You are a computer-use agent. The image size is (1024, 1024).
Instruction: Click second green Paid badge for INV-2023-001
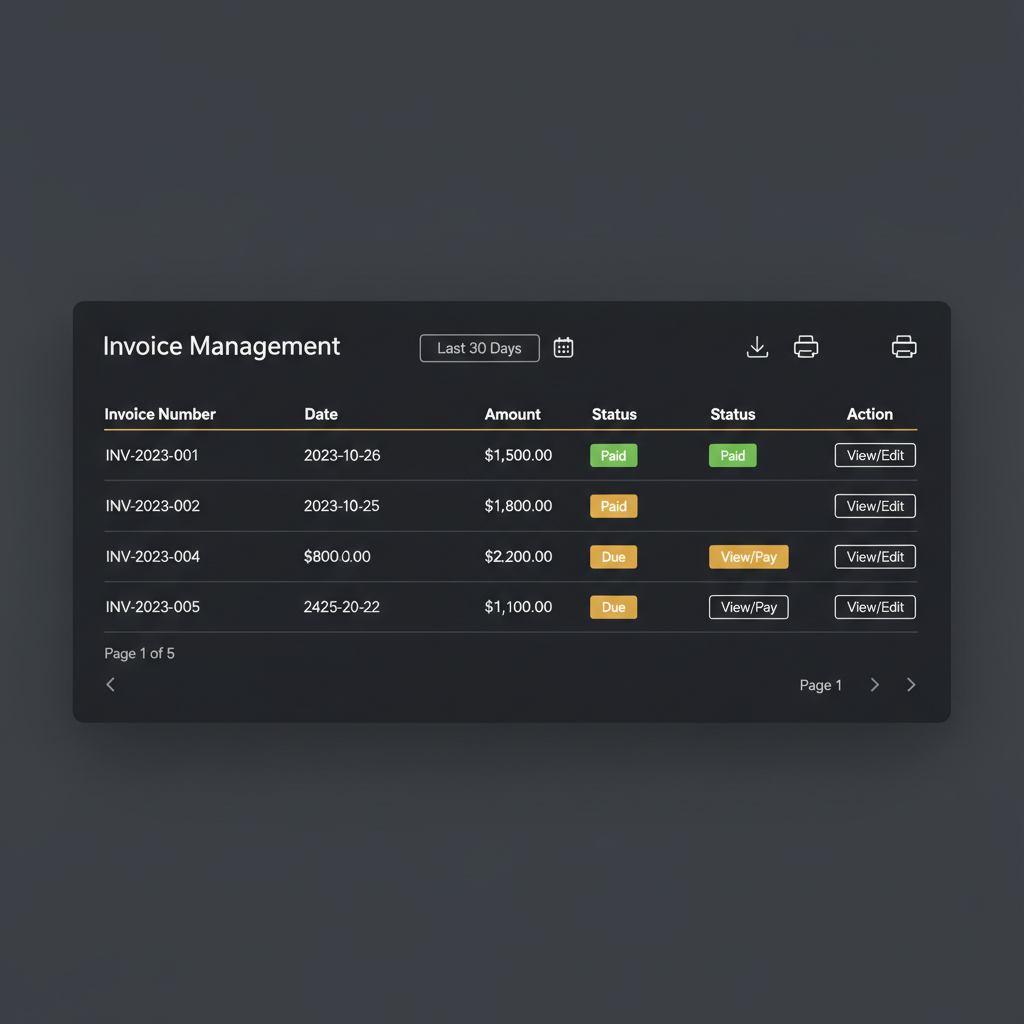point(733,455)
